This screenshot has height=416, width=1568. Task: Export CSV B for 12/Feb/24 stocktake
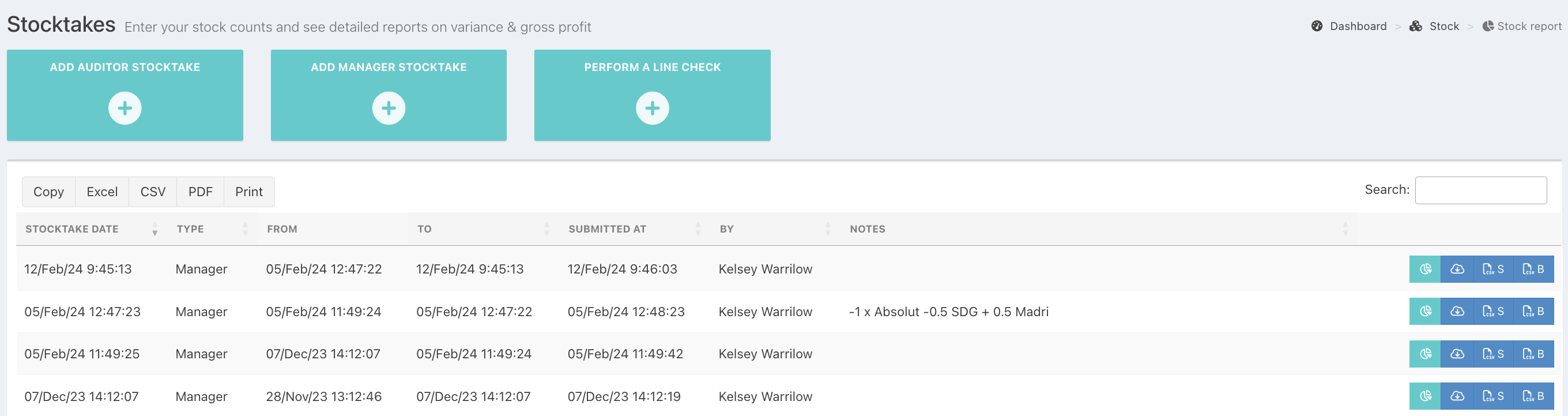point(1533,269)
